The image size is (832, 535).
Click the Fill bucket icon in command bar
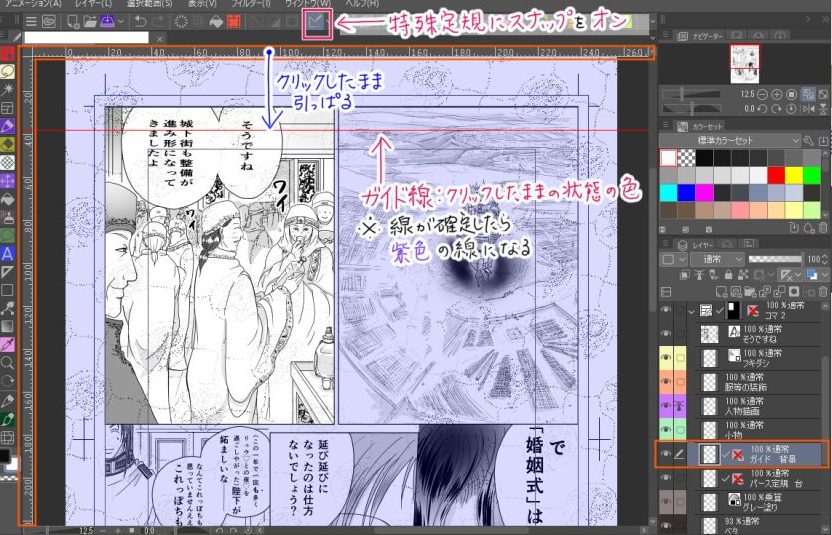(216, 22)
